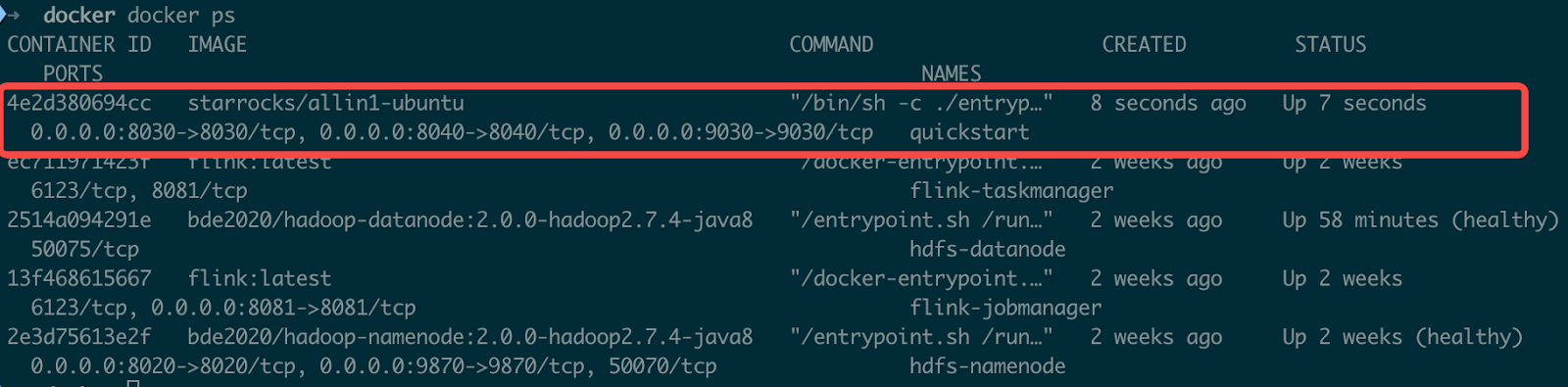Click container ID 4e2d380694cc
1568x387 pixels.
point(79,103)
